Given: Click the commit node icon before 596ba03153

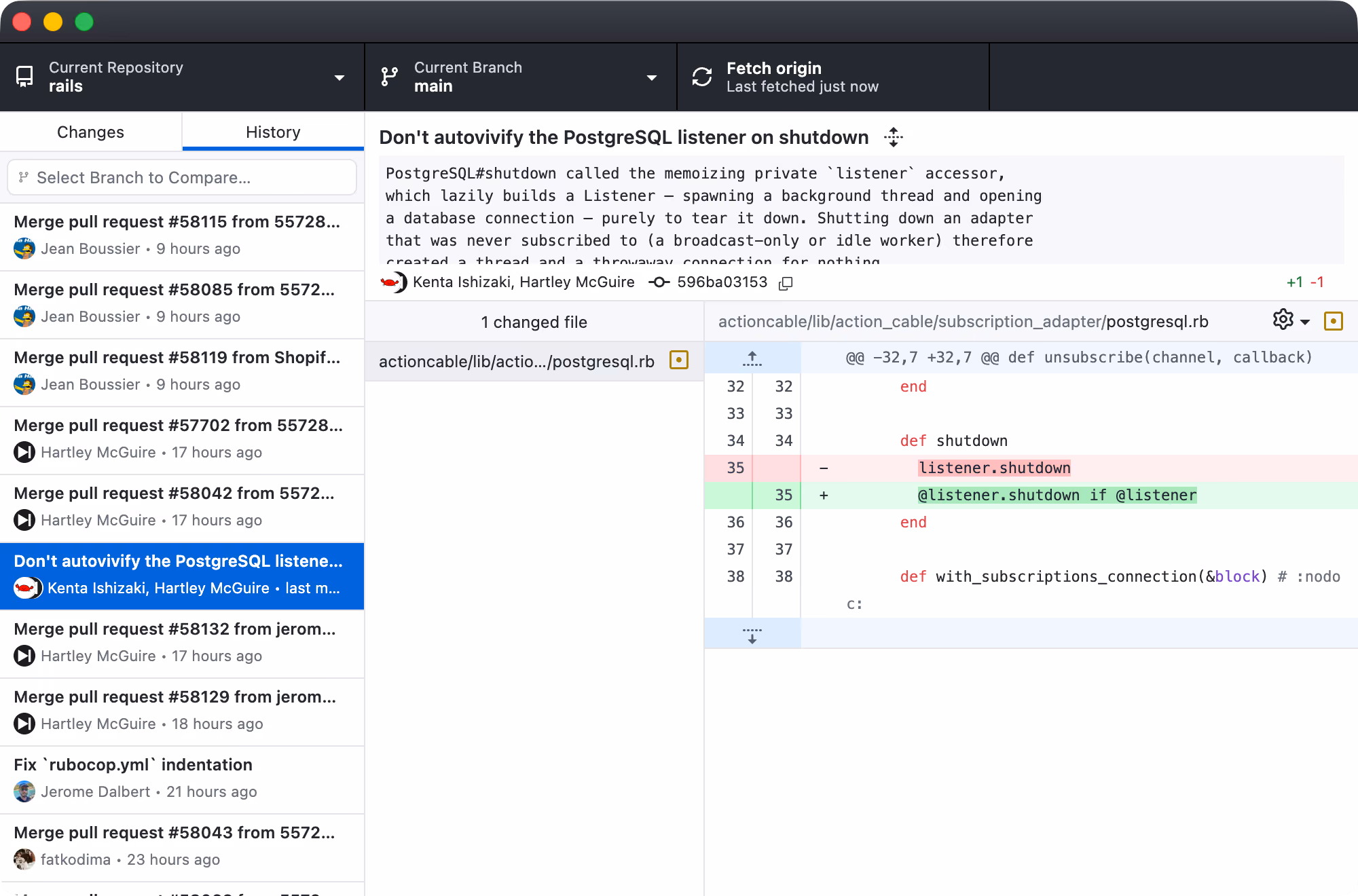Looking at the screenshot, I should click(x=659, y=282).
